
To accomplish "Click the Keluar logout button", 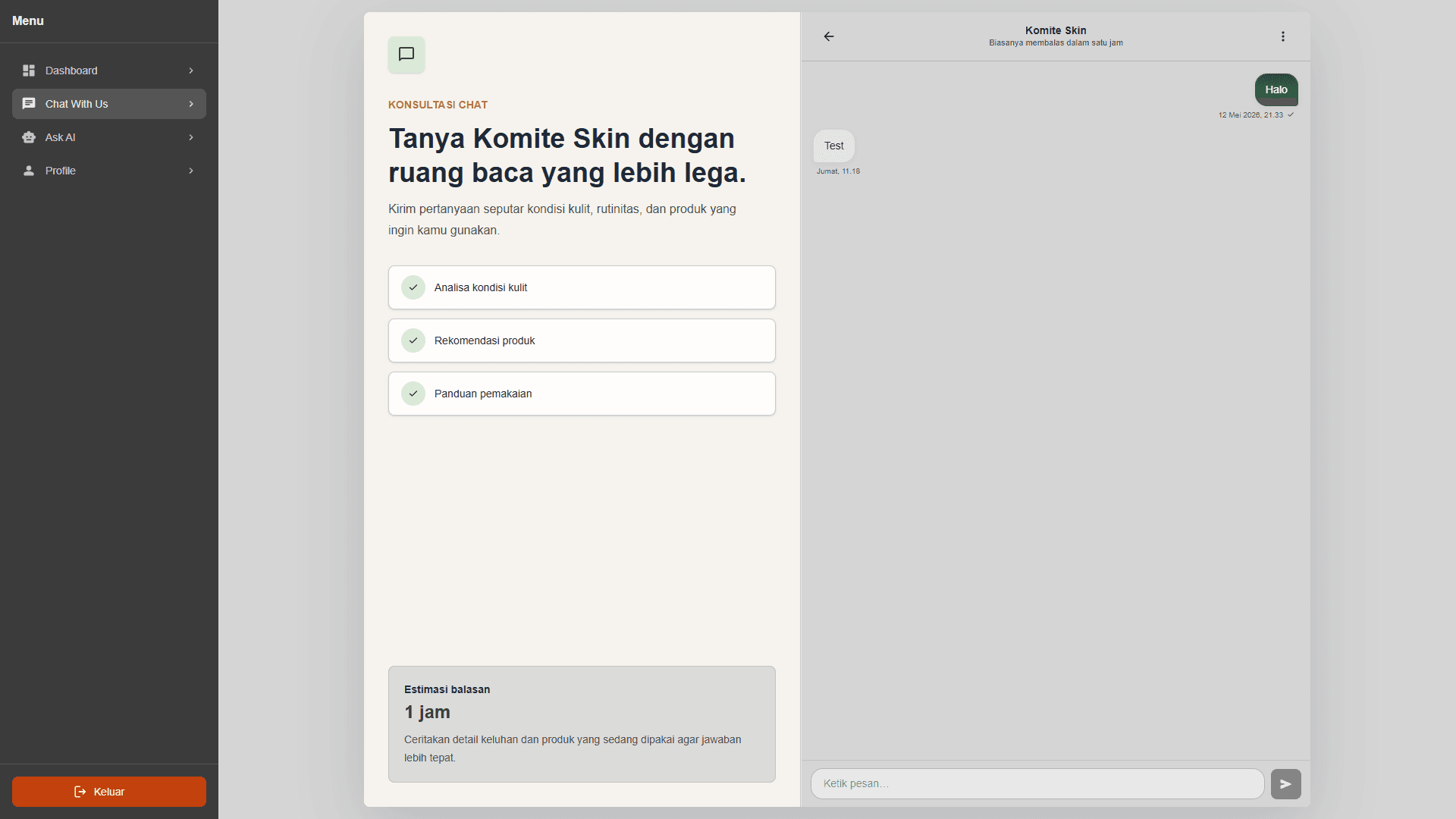I will [x=109, y=792].
